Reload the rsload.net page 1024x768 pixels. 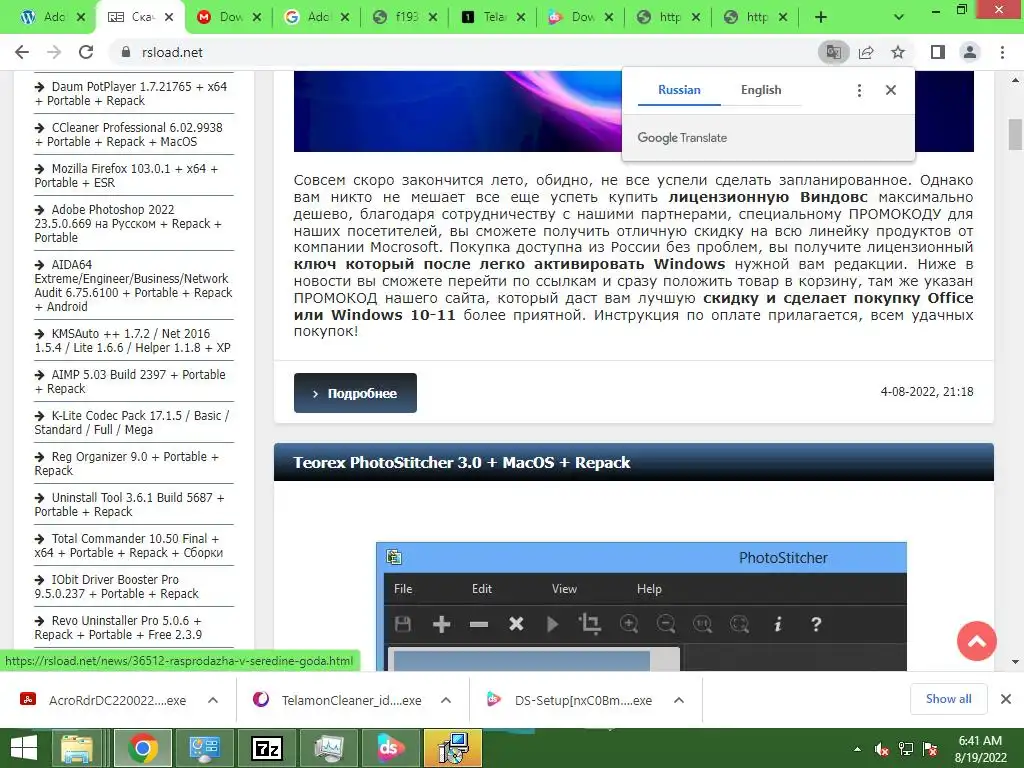click(x=86, y=52)
